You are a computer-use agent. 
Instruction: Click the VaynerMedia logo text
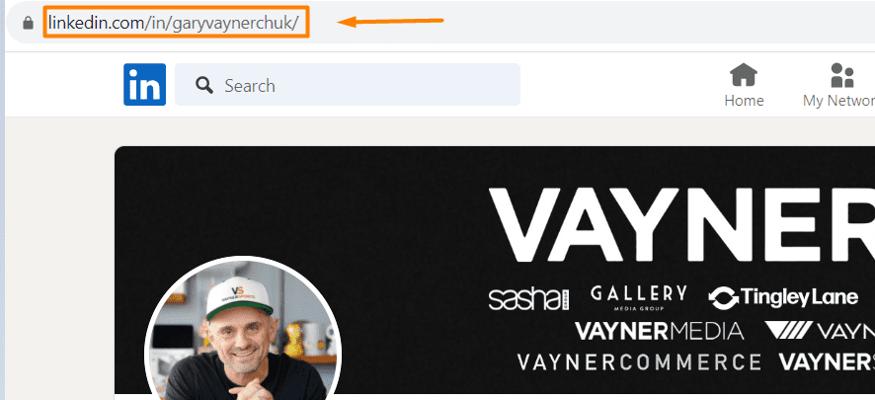coord(660,331)
